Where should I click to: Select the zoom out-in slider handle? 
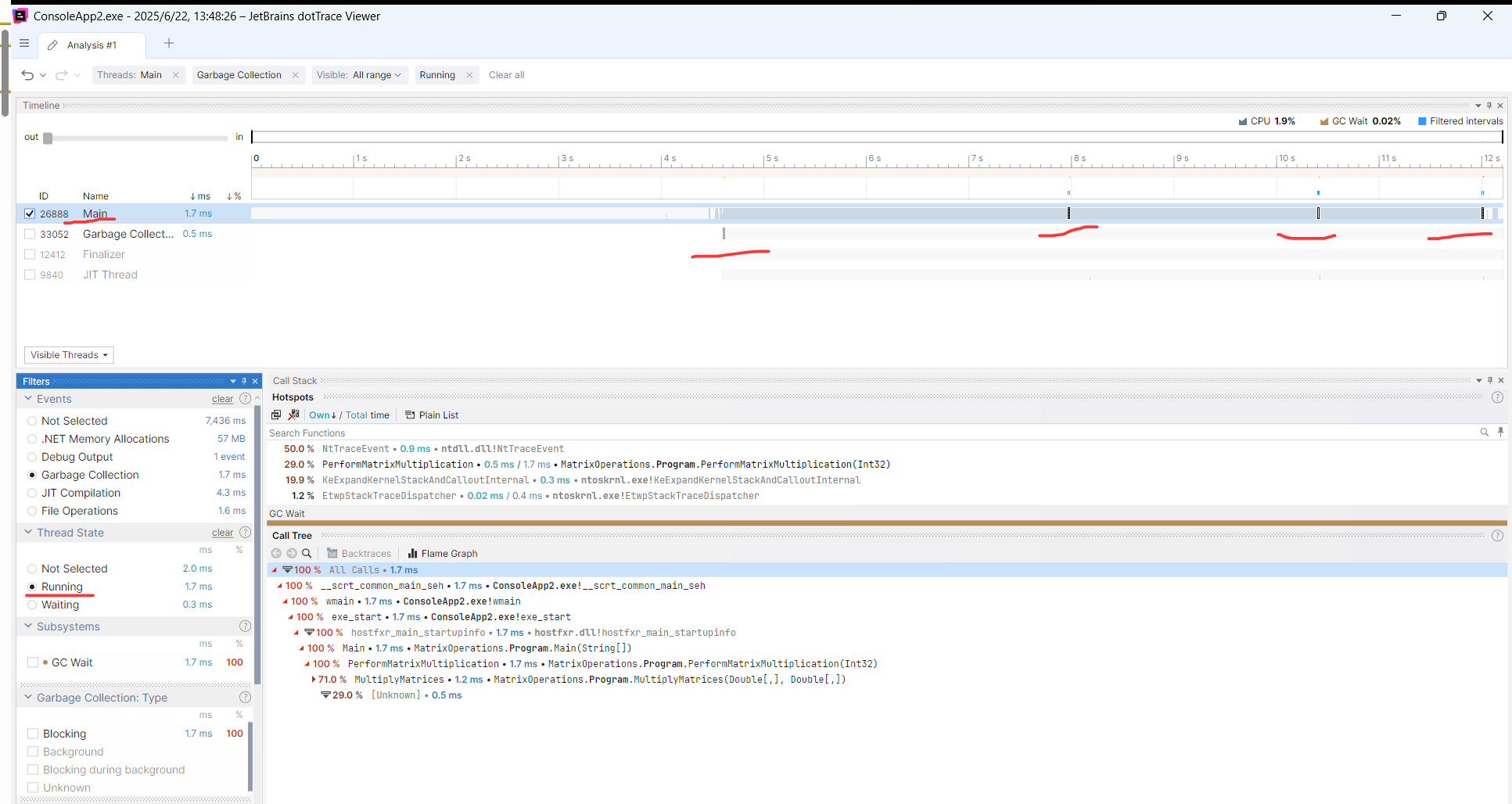48,138
